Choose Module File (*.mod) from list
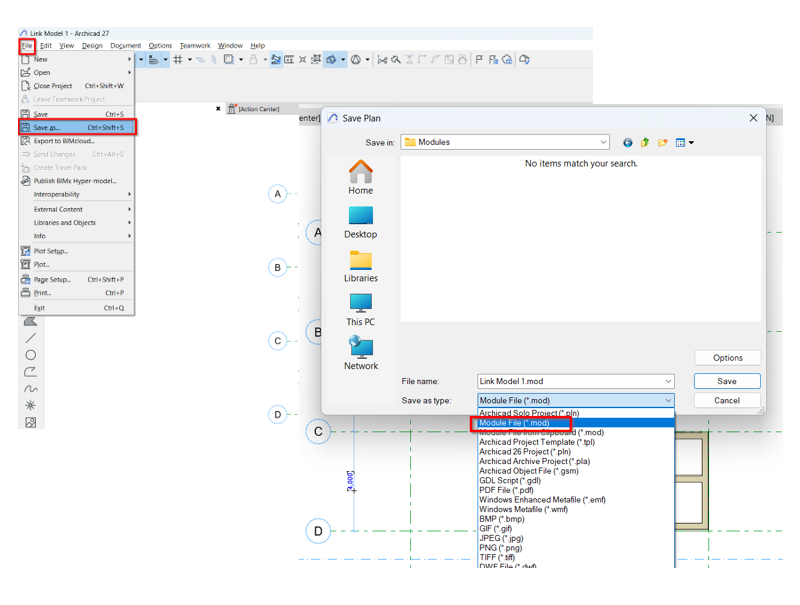This screenshot has width=800, height=605. coord(515,423)
